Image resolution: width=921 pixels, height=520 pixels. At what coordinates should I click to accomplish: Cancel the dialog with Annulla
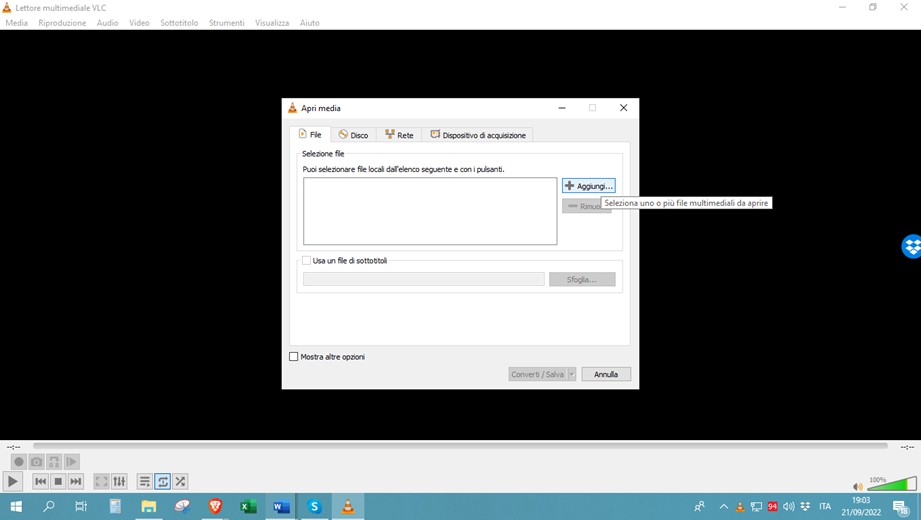(606, 374)
